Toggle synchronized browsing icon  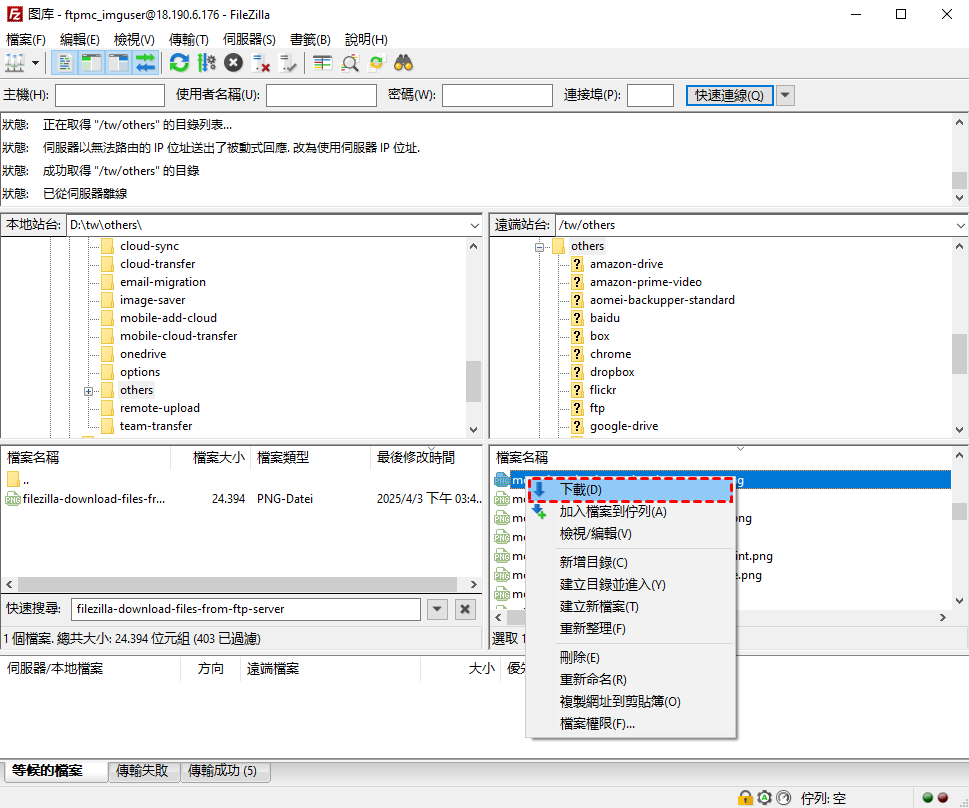click(376, 63)
